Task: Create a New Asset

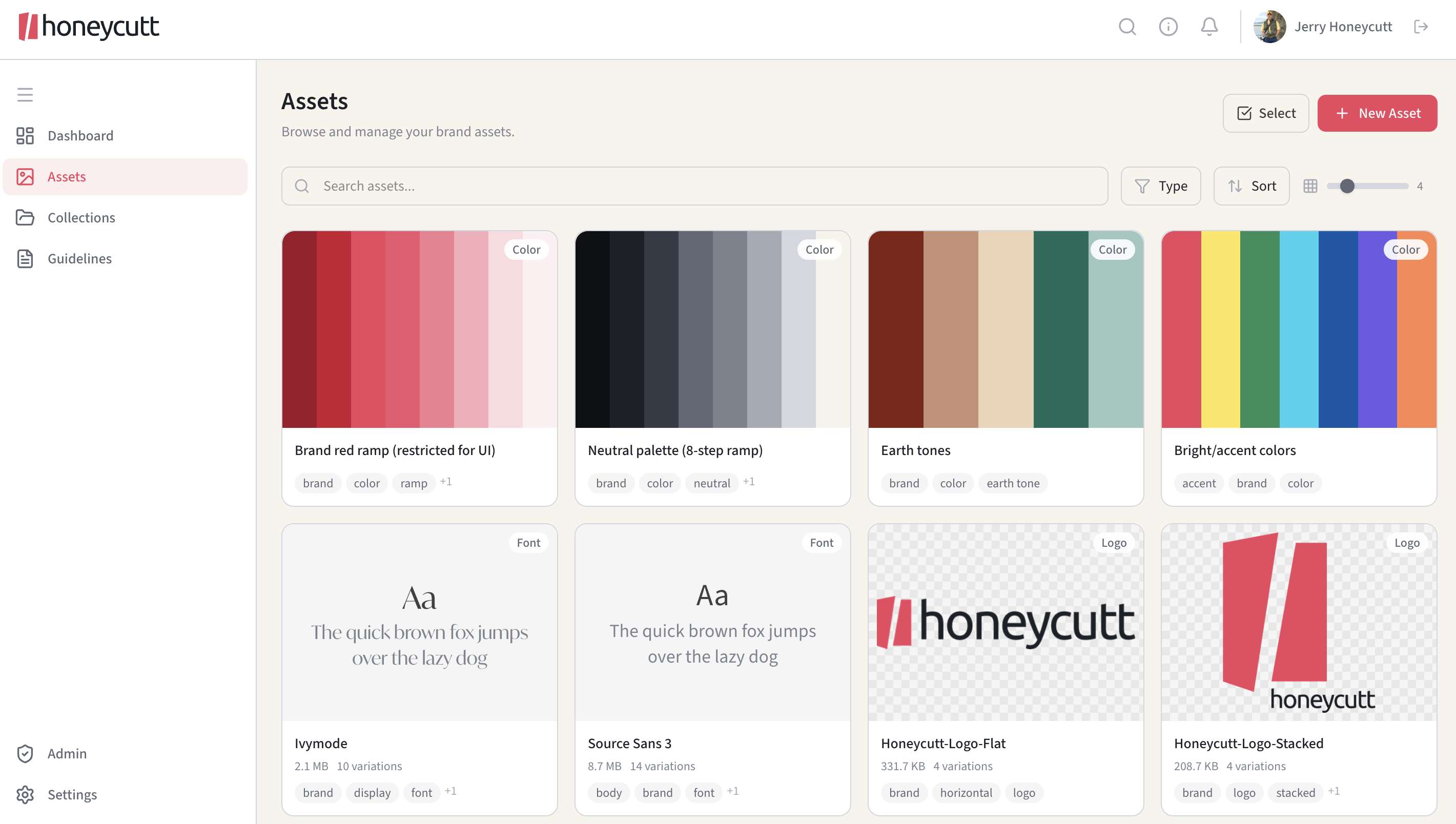Action: point(1377,113)
